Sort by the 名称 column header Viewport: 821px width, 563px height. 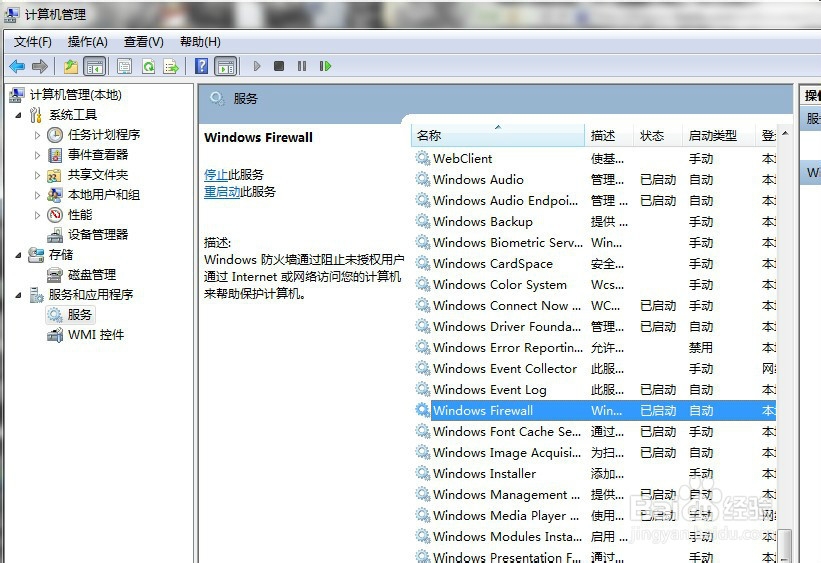[498, 136]
